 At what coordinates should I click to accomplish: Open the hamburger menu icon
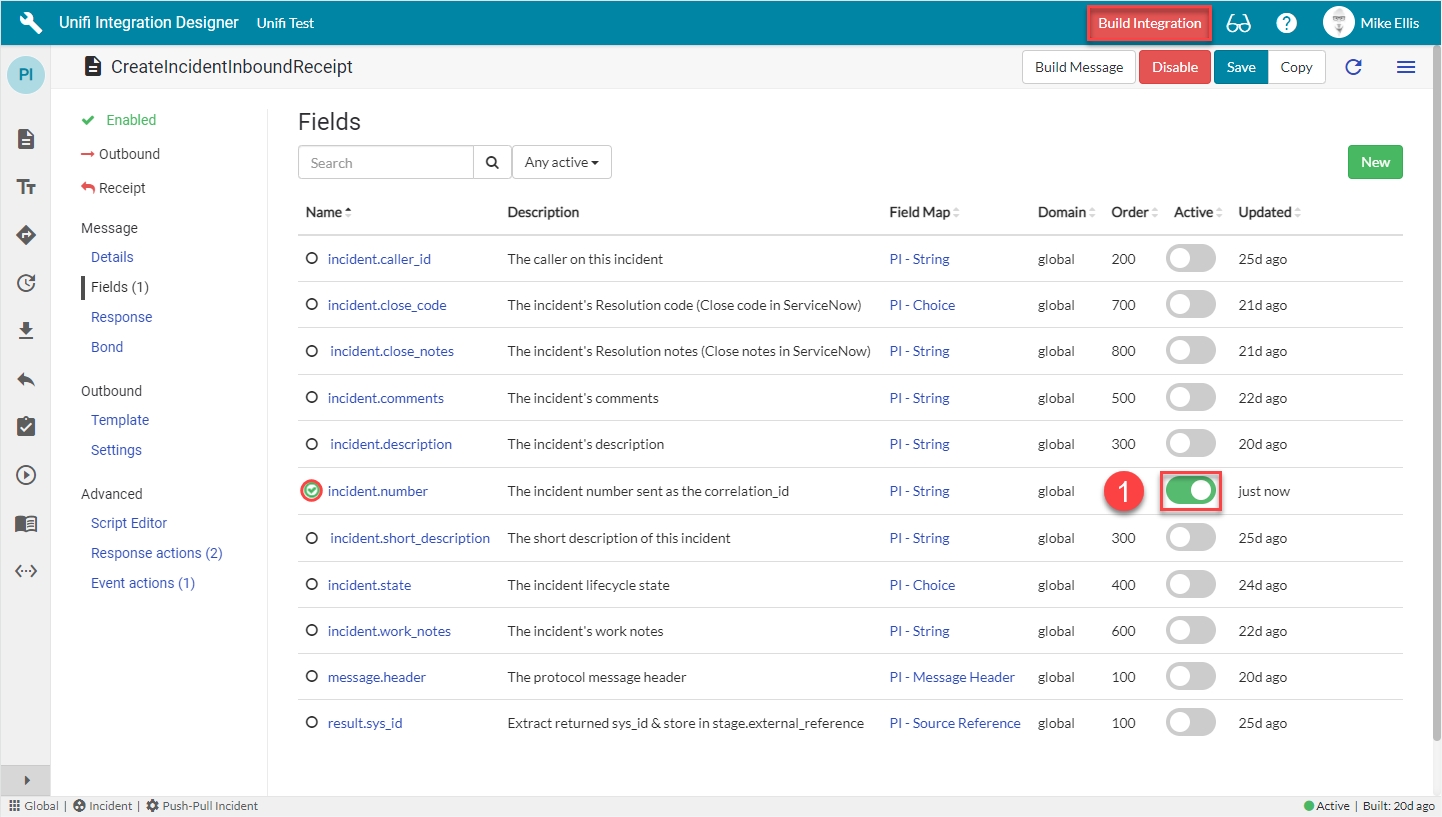[x=1405, y=67]
